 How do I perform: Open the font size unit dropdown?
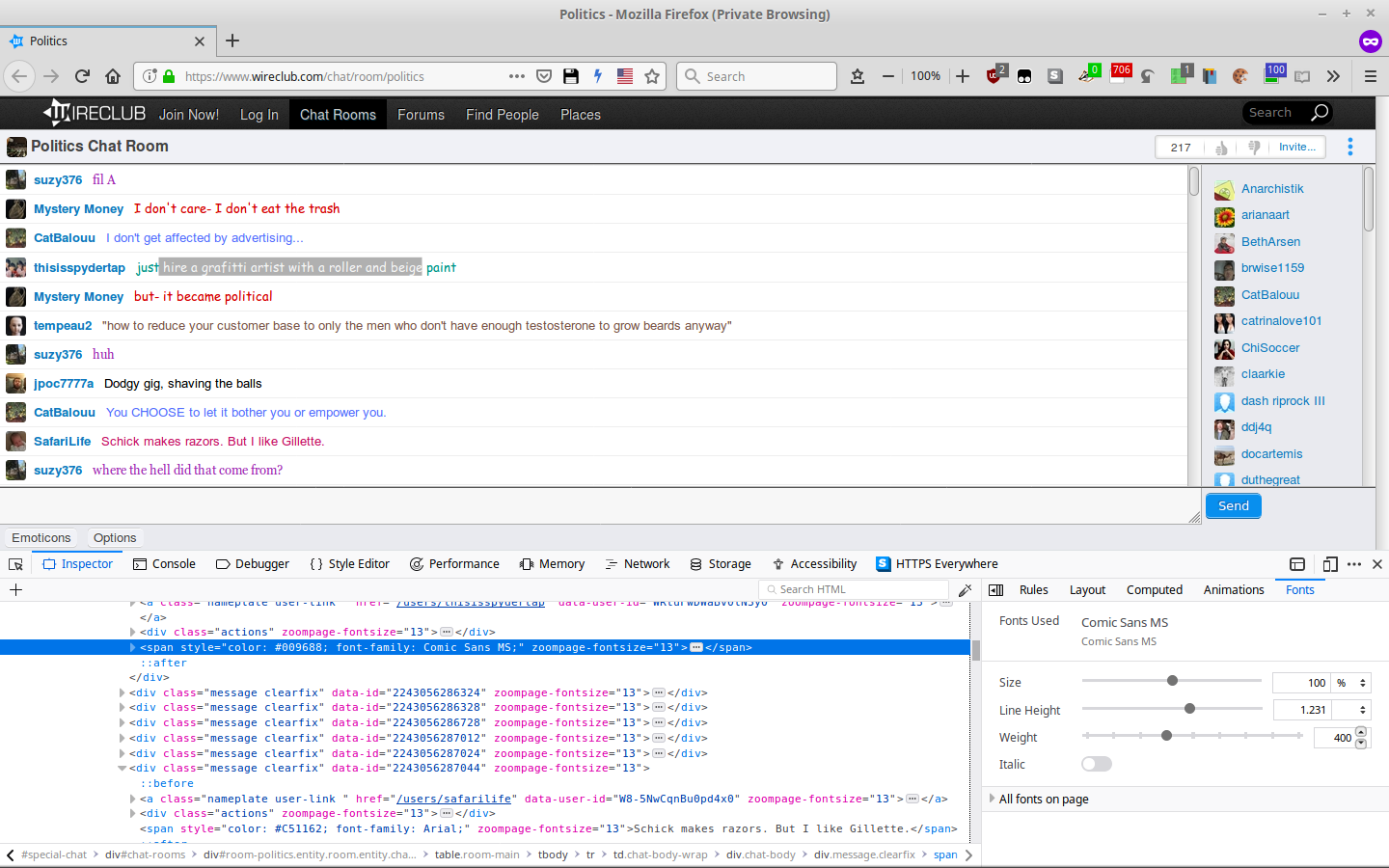click(x=1350, y=683)
